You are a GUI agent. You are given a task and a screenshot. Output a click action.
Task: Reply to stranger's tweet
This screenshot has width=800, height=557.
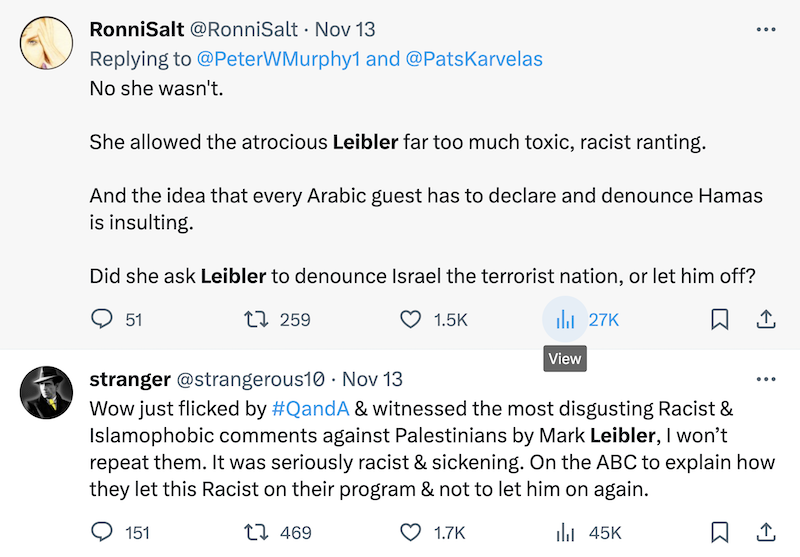(103, 533)
